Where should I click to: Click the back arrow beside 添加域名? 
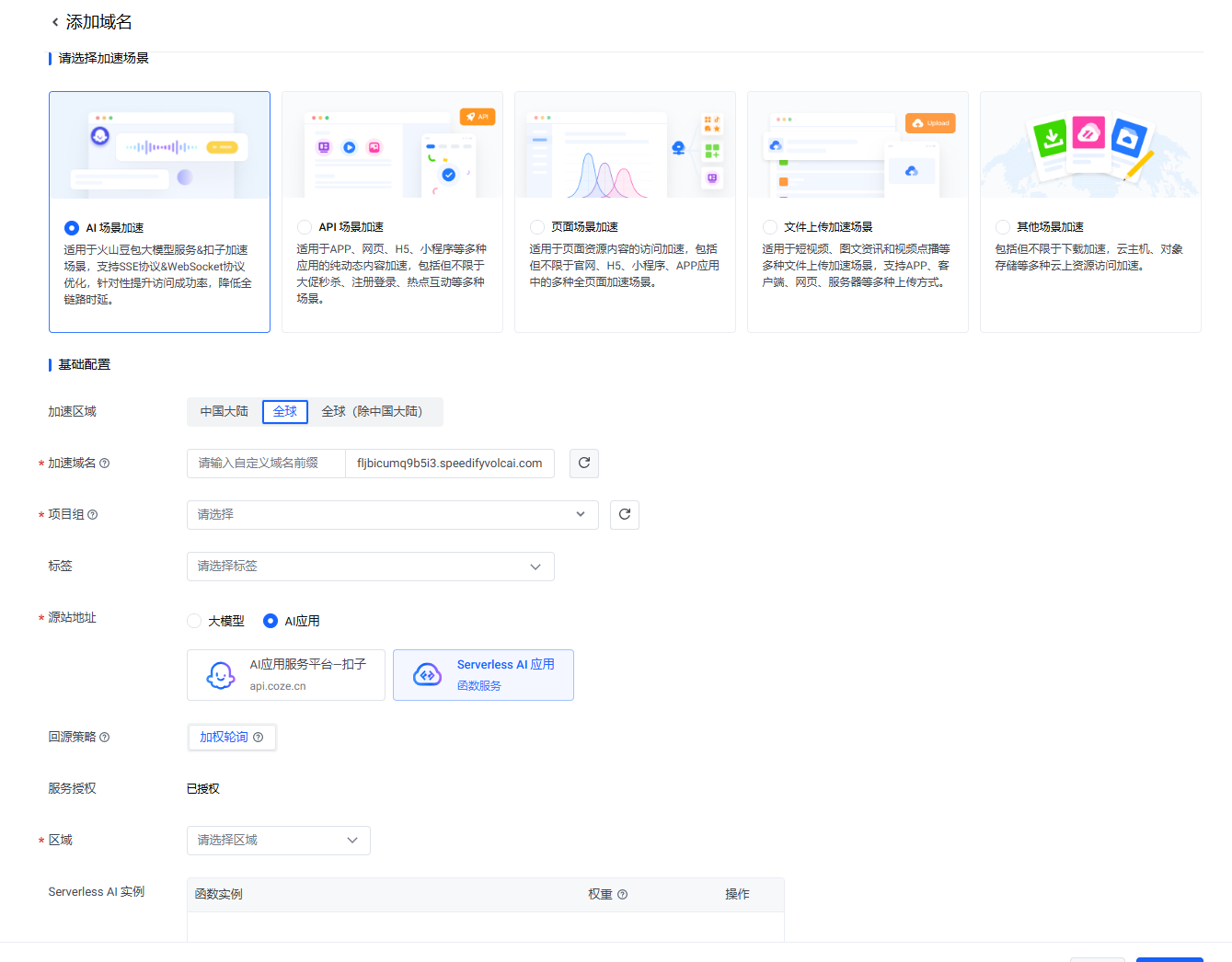tap(55, 22)
